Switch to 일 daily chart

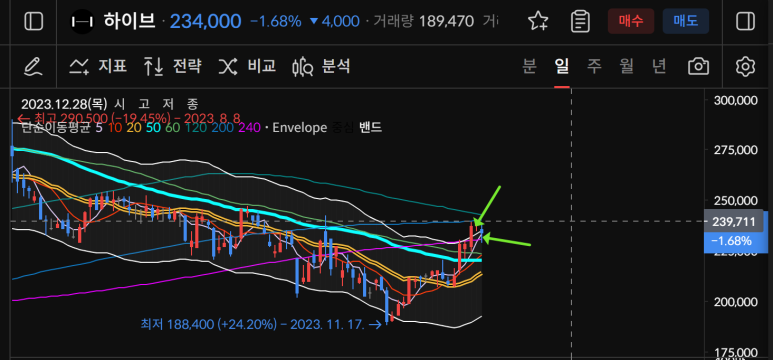click(562, 66)
